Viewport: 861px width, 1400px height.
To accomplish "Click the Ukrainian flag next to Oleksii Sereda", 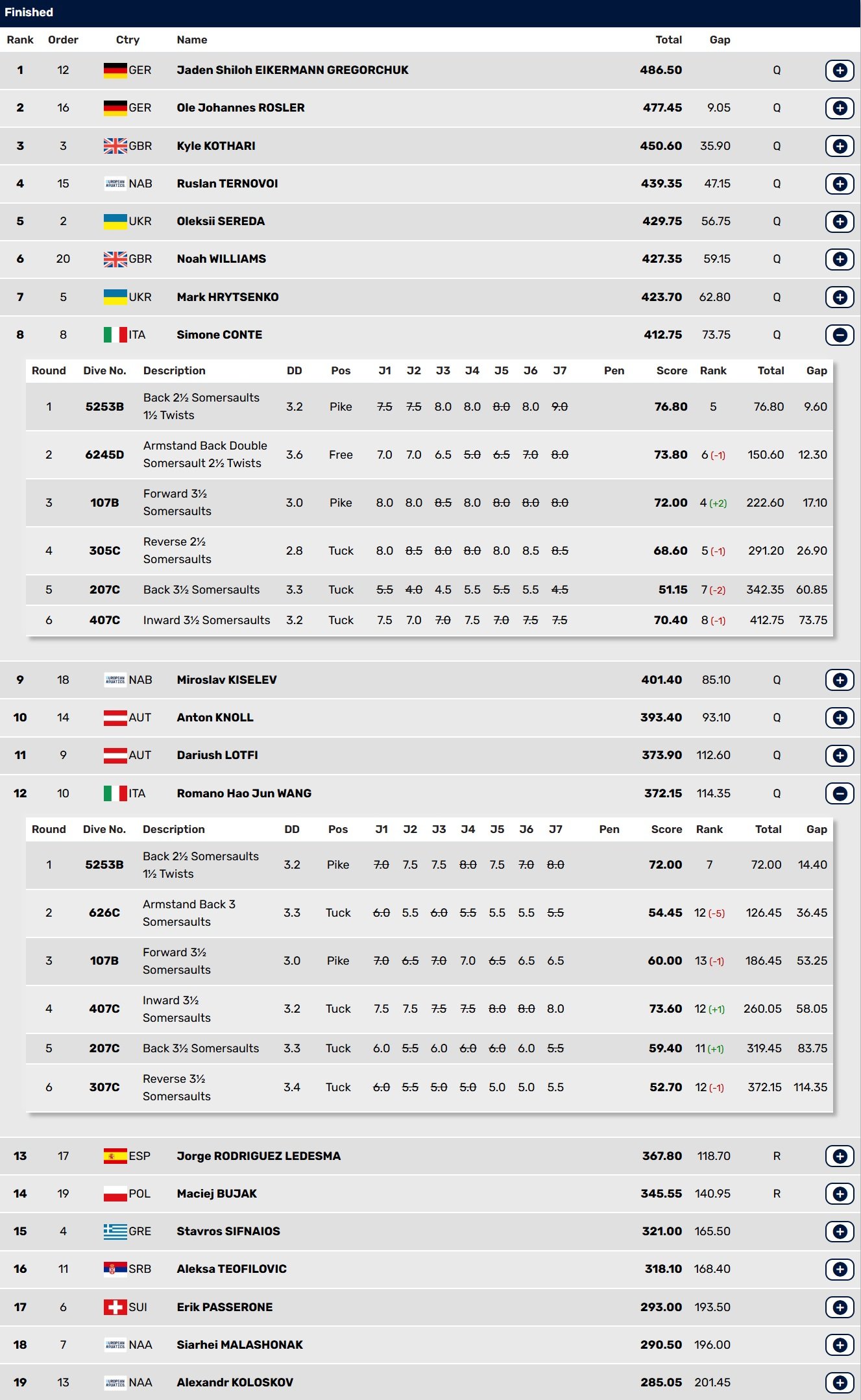I will 115,221.
